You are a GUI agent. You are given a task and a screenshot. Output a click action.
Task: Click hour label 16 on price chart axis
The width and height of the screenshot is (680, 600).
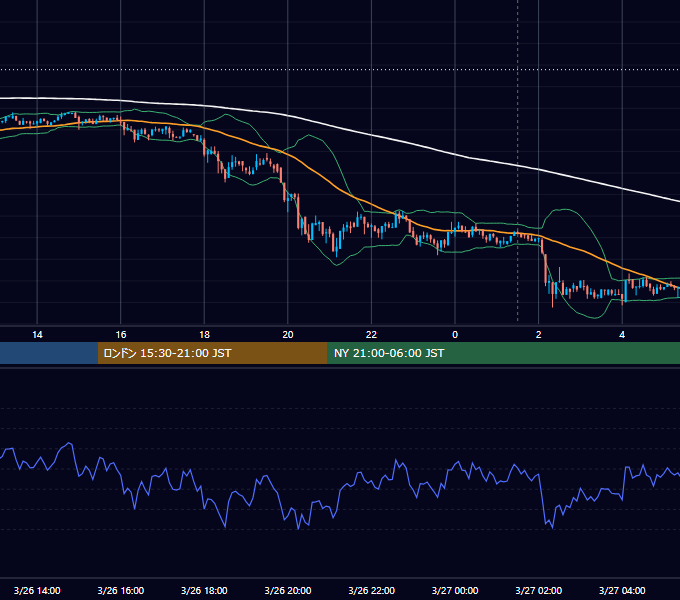121,335
